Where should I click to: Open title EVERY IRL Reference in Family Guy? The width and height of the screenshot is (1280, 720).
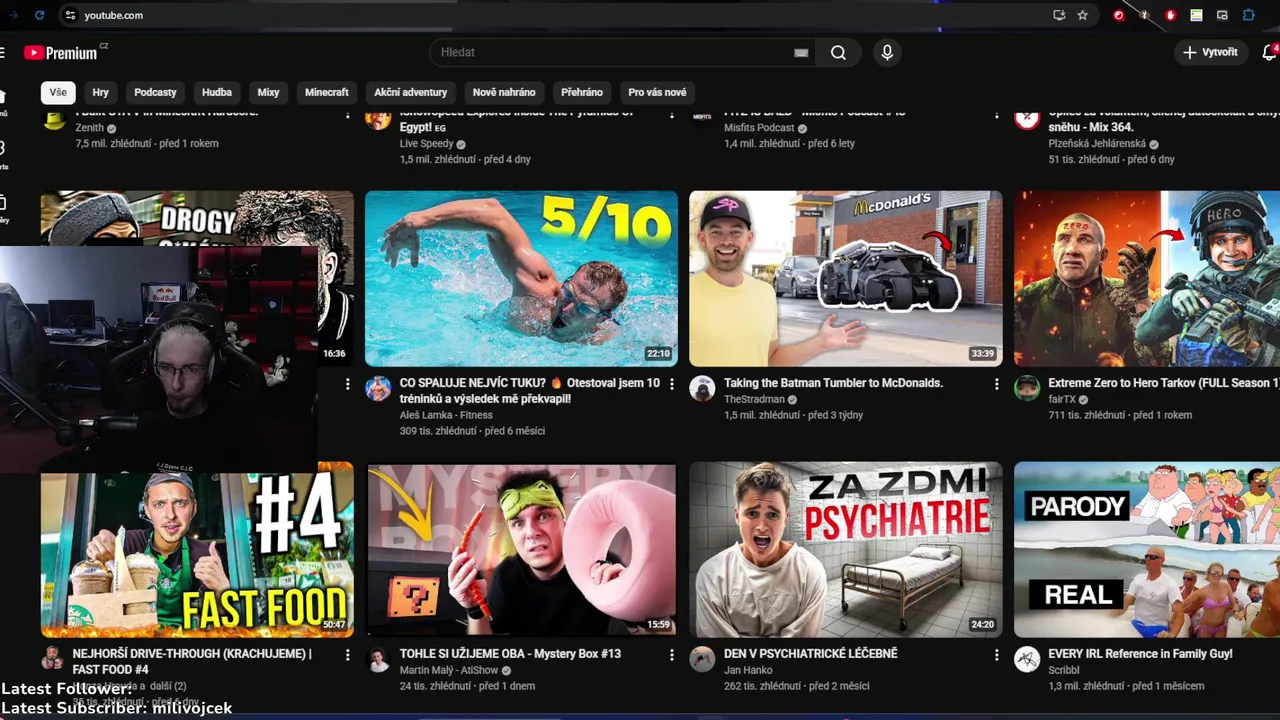pyautogui.click(x=1140, y=654)
